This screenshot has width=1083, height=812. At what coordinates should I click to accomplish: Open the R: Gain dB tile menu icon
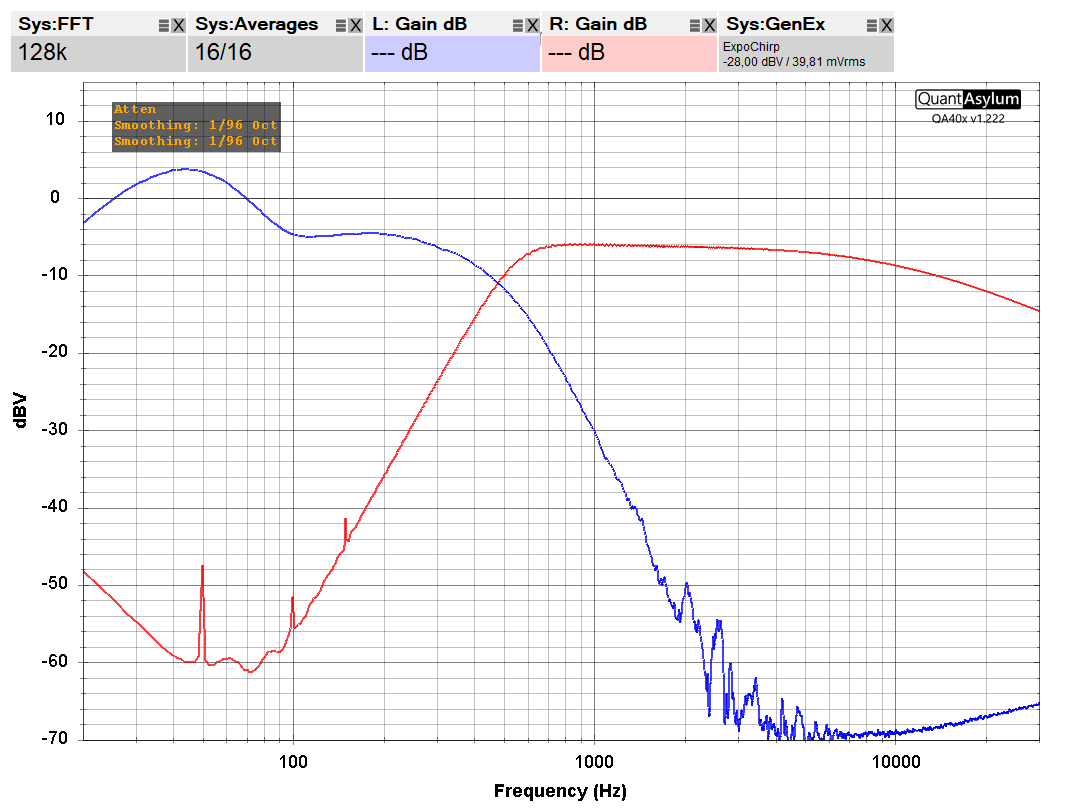695,26
